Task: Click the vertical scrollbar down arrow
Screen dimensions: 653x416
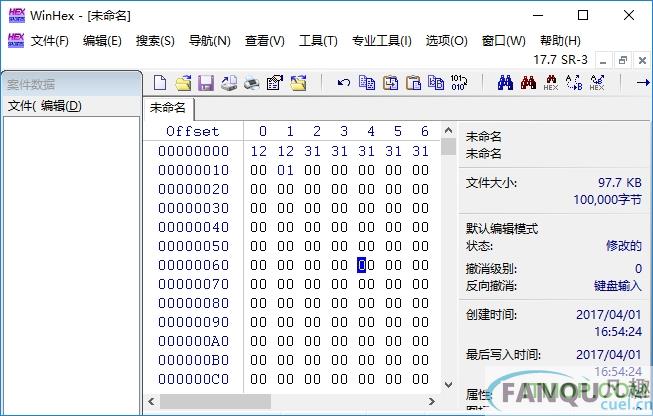Action: pos(449,384)
